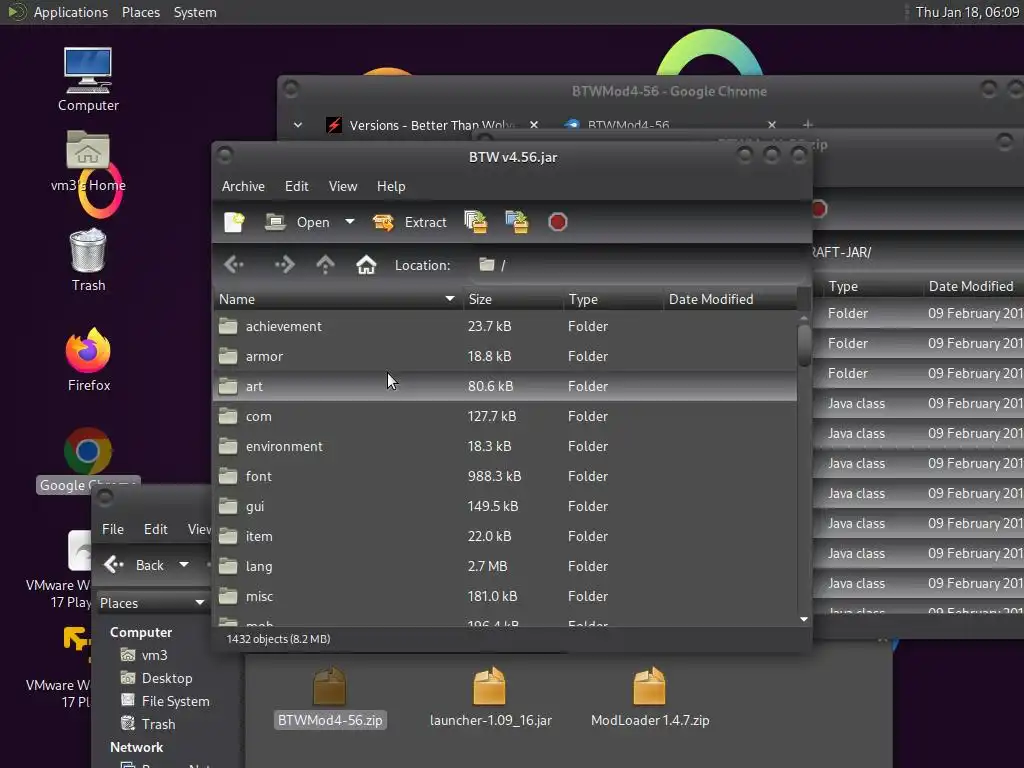Click the clock showing Thu Jan 18
Screen dimensions: 1024x768
(967, 12)
